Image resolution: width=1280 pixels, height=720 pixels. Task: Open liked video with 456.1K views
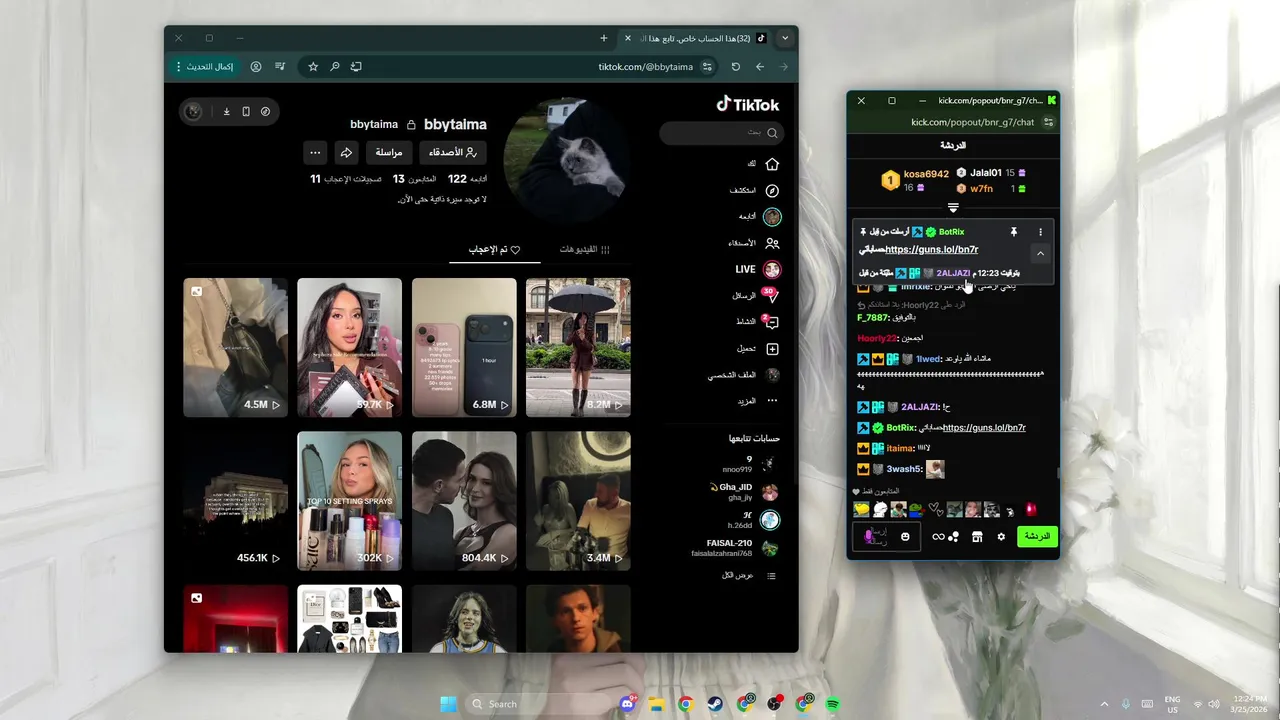pyautogui.click(x=235, y=501)
